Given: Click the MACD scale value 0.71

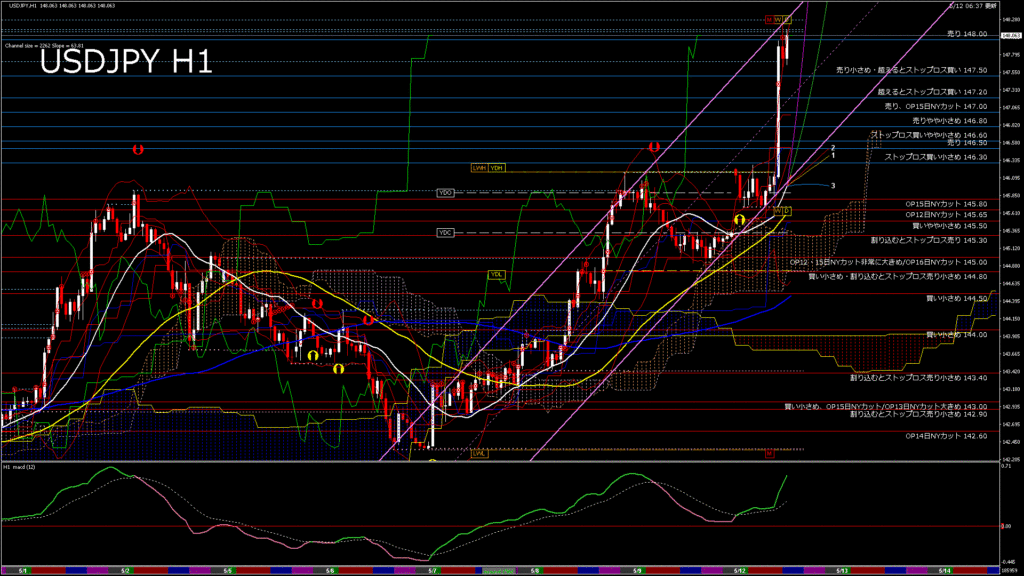Looking at the screenshot, I should [x=1006, y=466].
